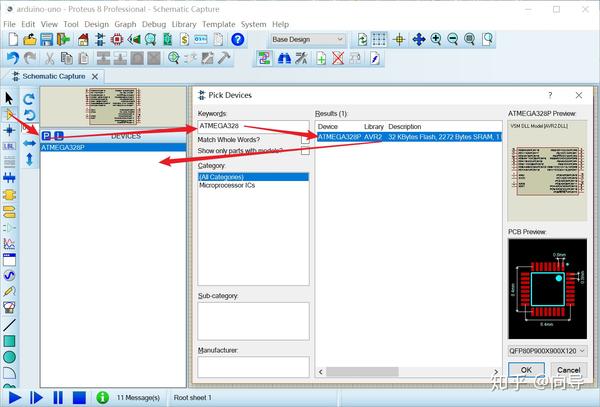
Task: Go to Home page icon
Action: pyautogui.click(x=83, y=39)
